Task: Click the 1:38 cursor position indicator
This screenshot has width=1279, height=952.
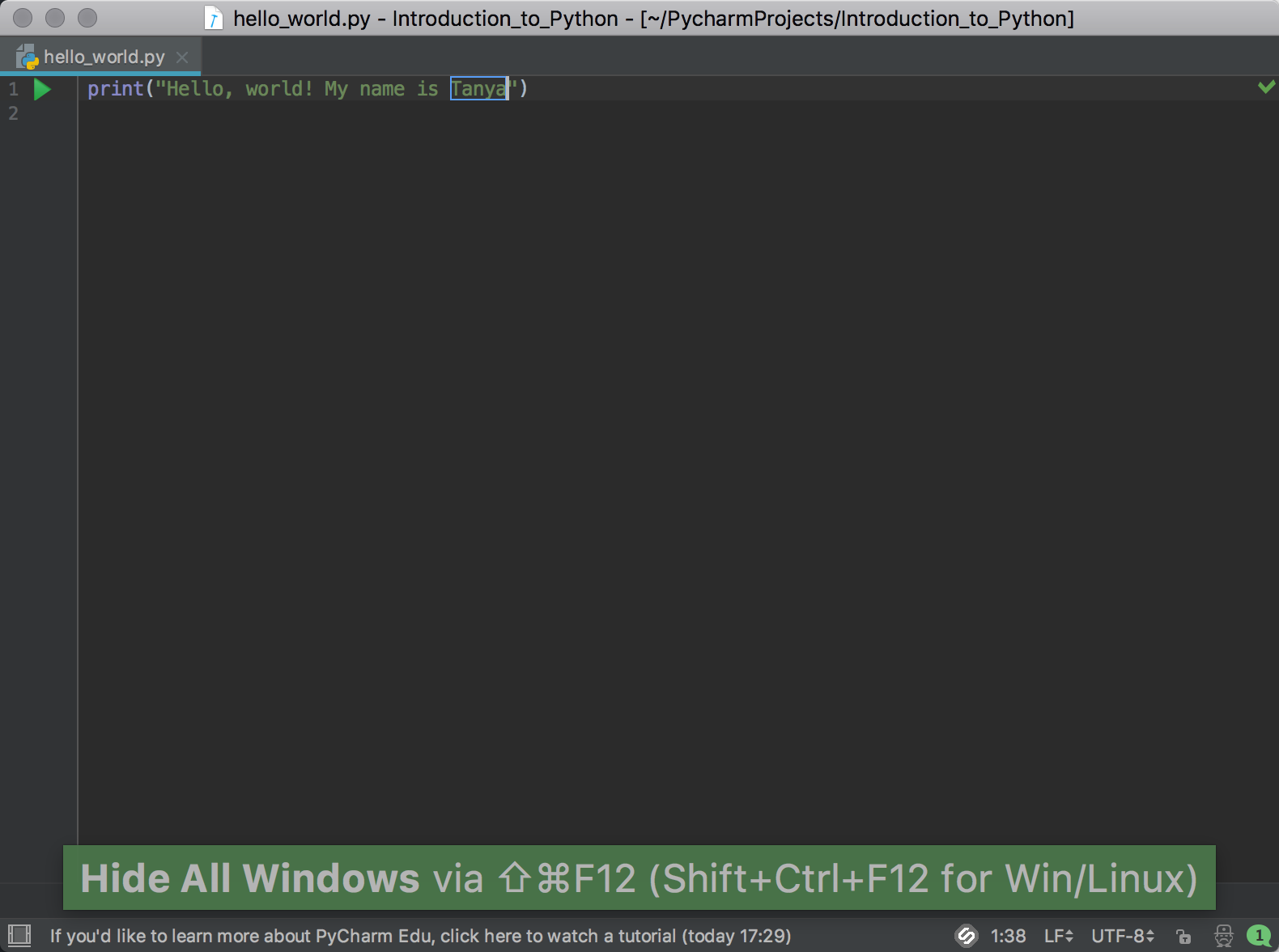Action: point(1008,936)
